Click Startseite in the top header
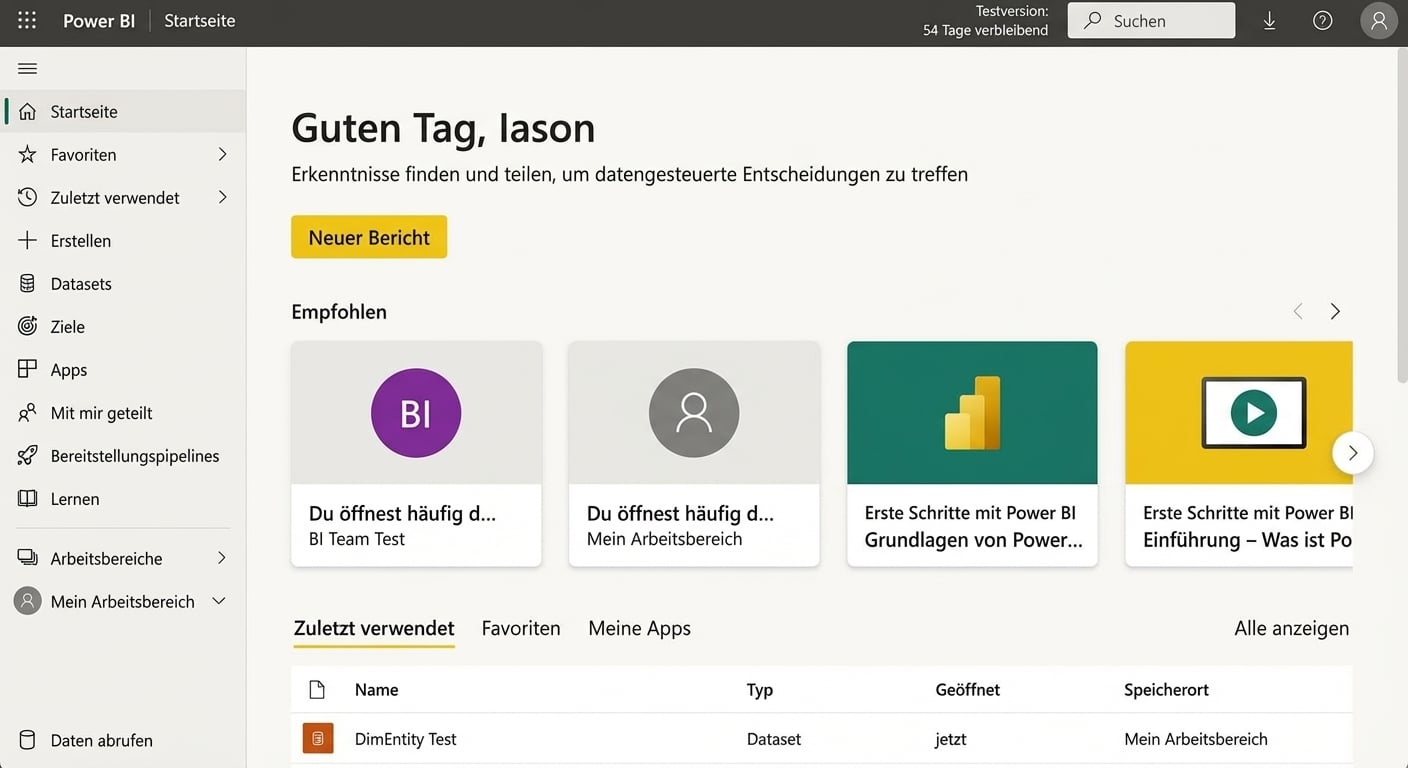Screen dimensions: 1408x768 [x=200, y=20]
